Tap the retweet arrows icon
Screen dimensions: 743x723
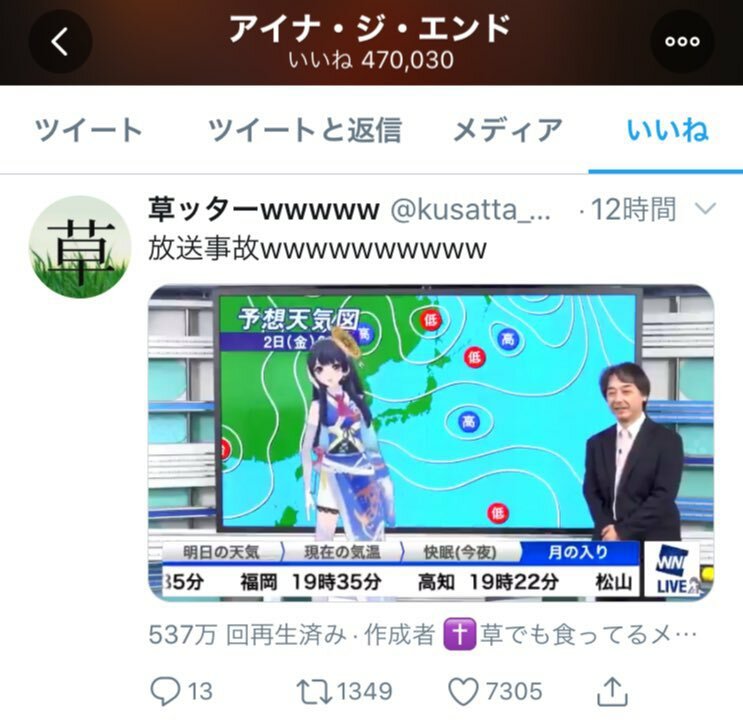[314, 692]
